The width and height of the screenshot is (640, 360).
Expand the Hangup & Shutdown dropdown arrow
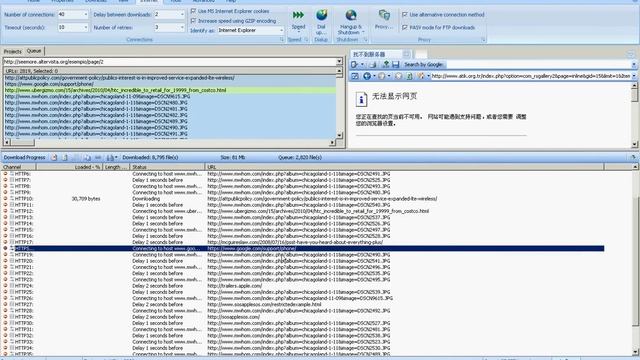point(363,32)
